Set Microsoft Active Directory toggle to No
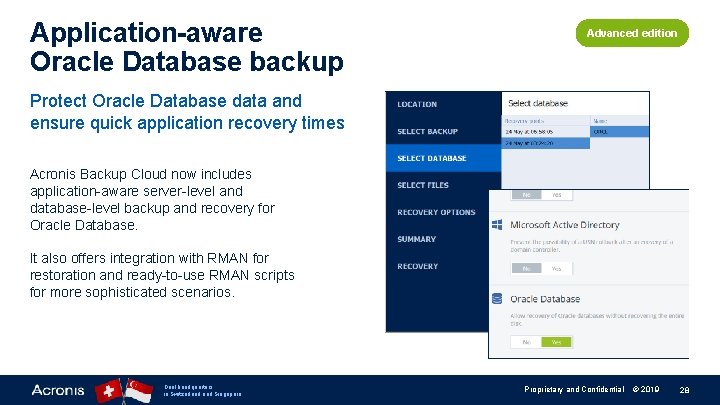The width and height of the screenshot is (720, 405). pyautogui.click(x=526, y=268)
